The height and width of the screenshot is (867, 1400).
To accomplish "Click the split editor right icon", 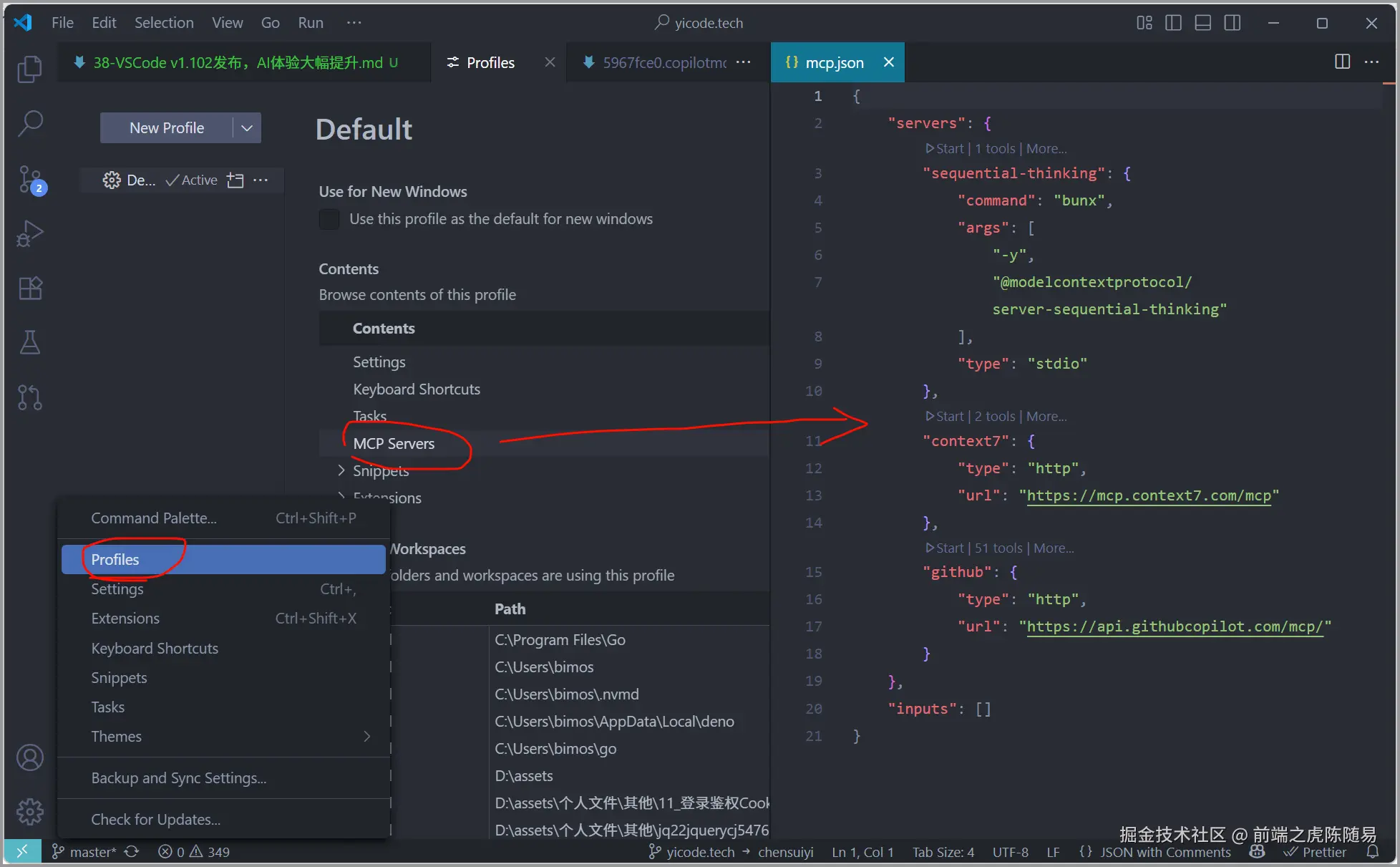I will (x=1342, y=62).
